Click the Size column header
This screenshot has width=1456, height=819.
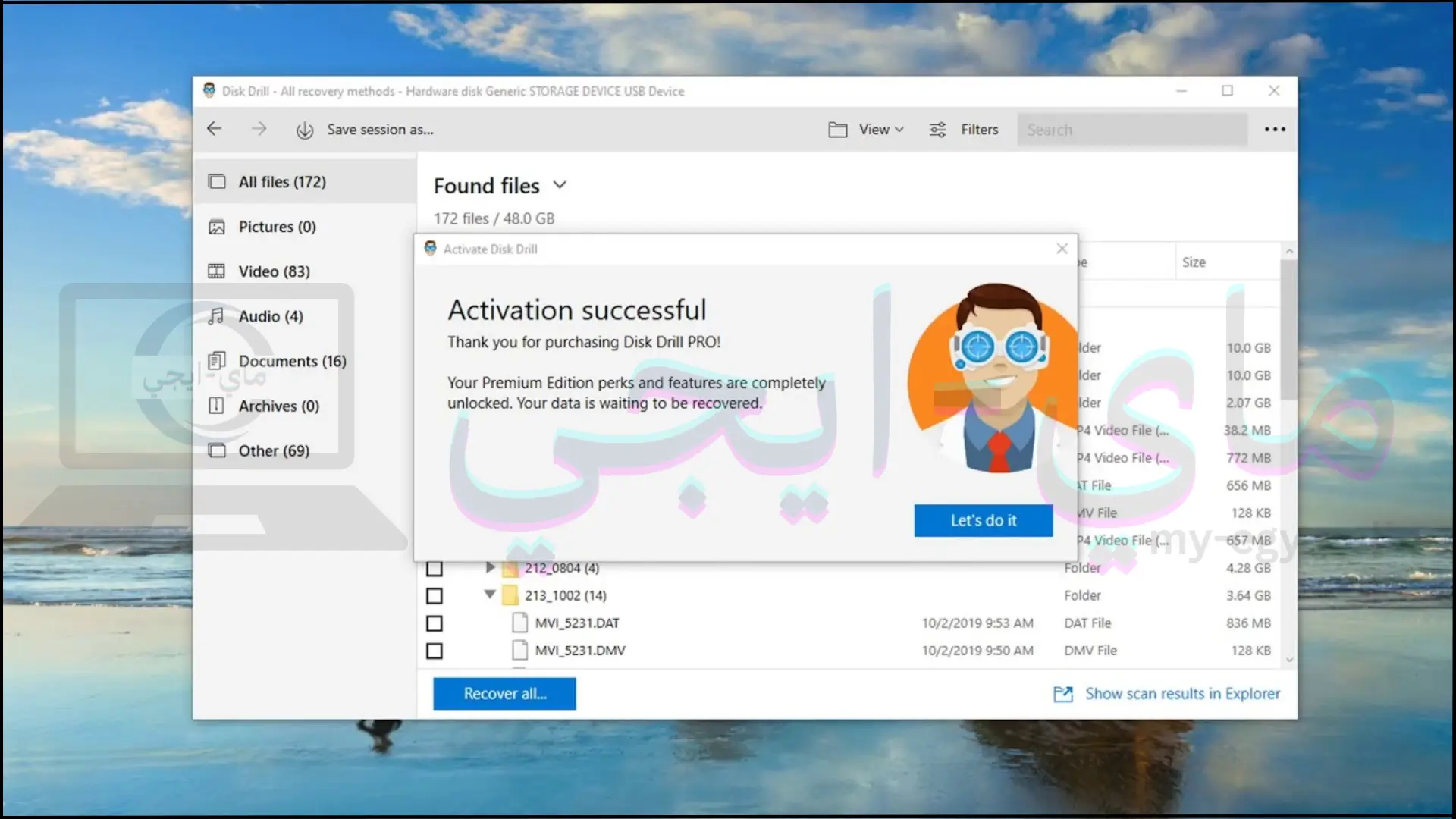click(x=1227, y=262)
